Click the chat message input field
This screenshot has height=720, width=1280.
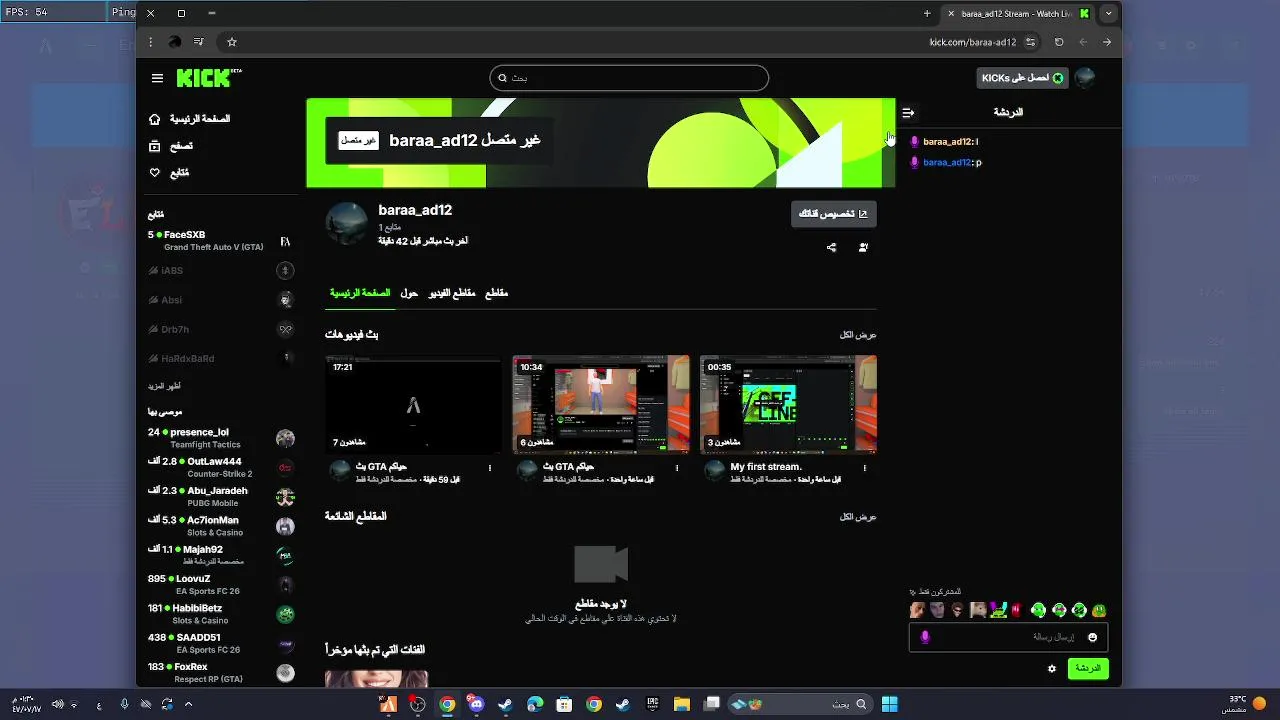click(1008, 637)
